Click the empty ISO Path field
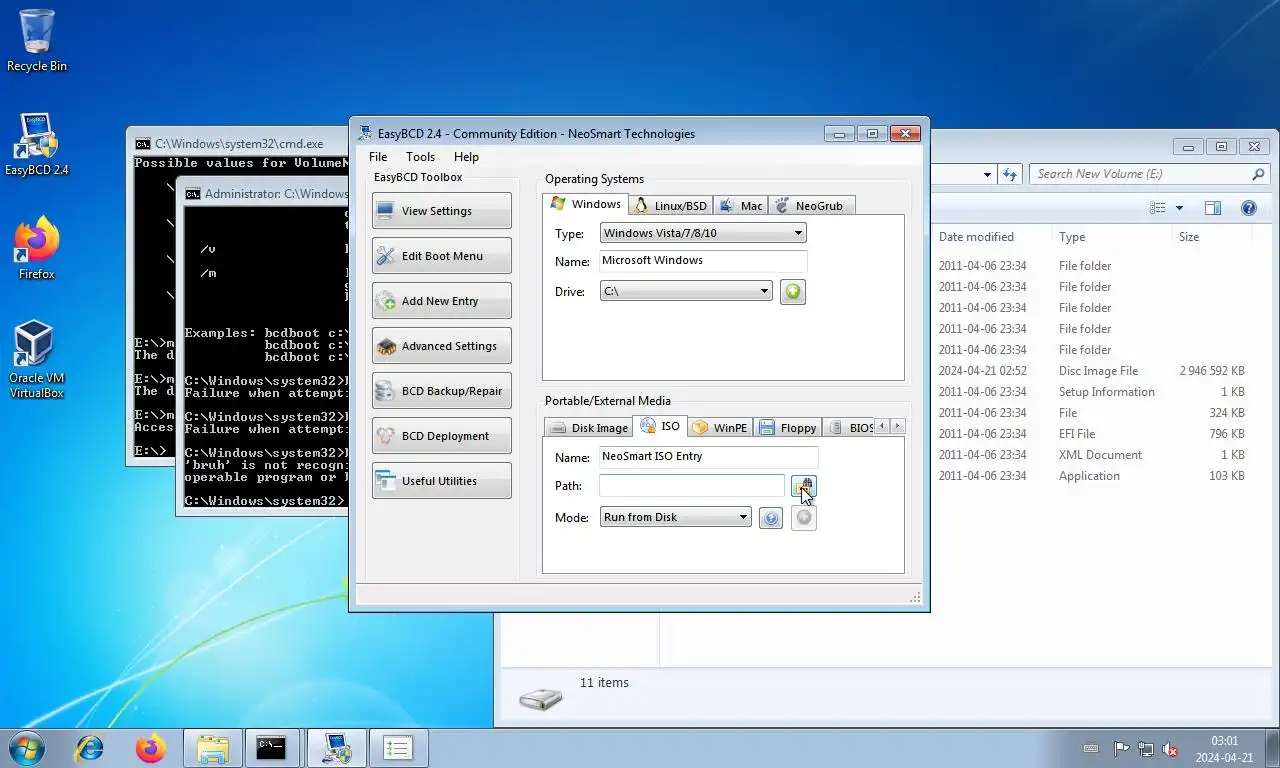 point(692,486)
